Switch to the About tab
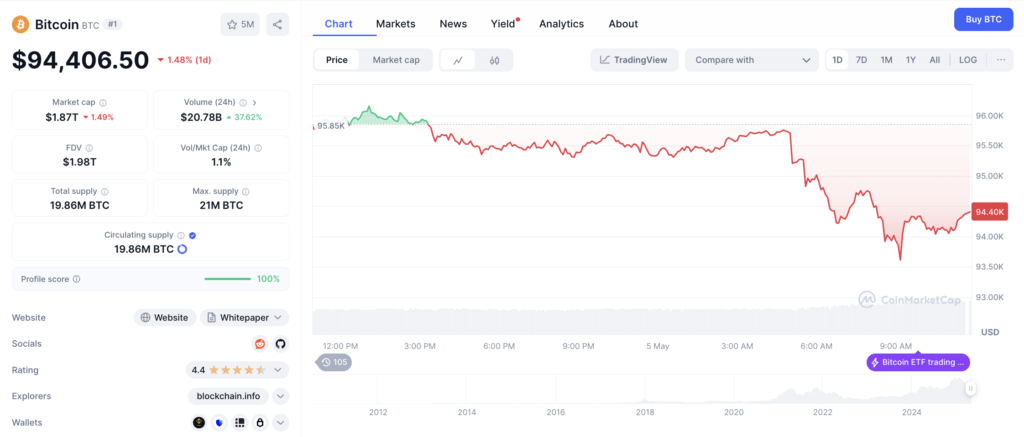Image resolution: width=1024 pixels, height=437 pixels. [623, 24]
